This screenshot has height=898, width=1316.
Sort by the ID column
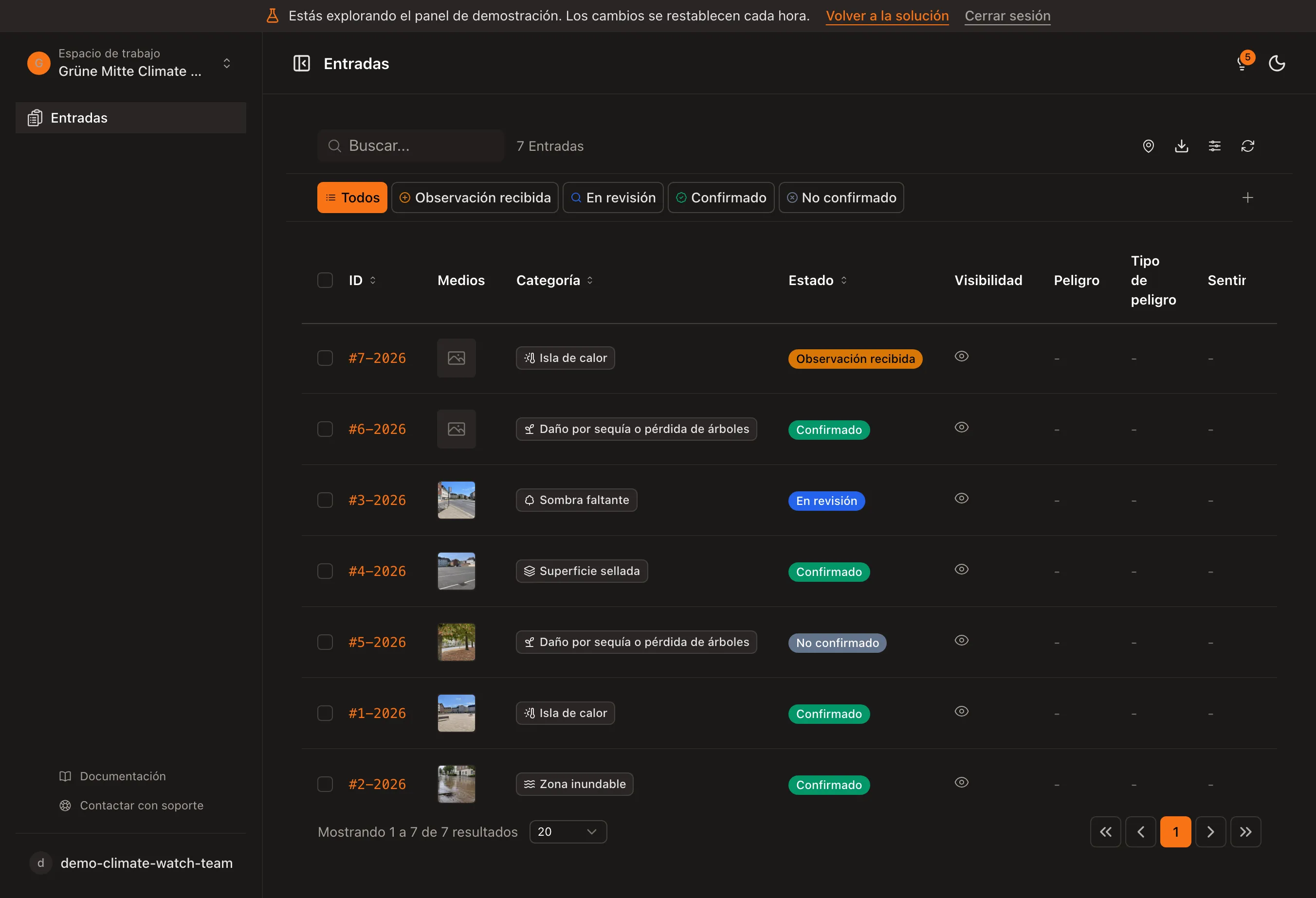[363, 280]
